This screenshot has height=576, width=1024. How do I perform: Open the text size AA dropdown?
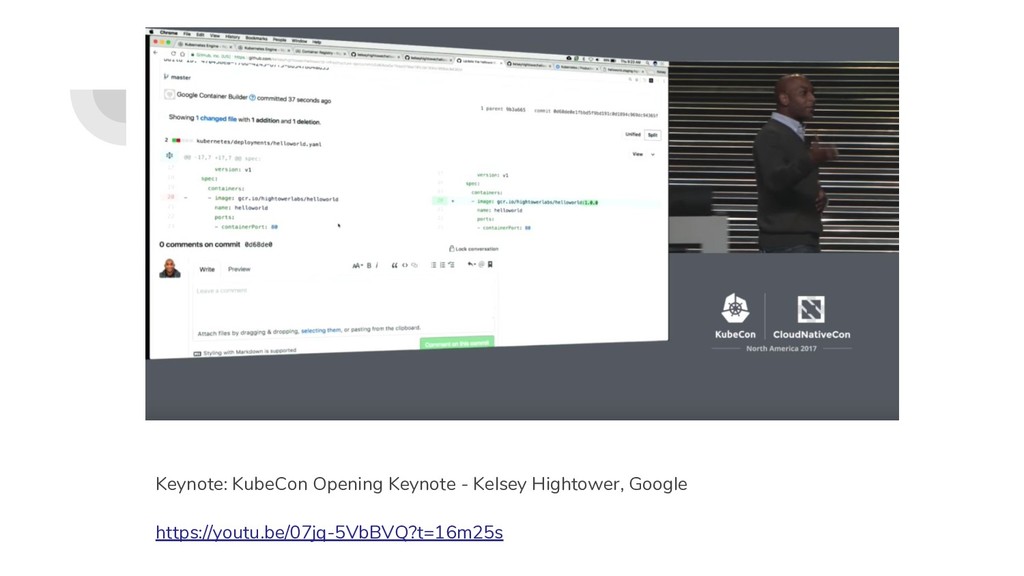click(357, 265)
